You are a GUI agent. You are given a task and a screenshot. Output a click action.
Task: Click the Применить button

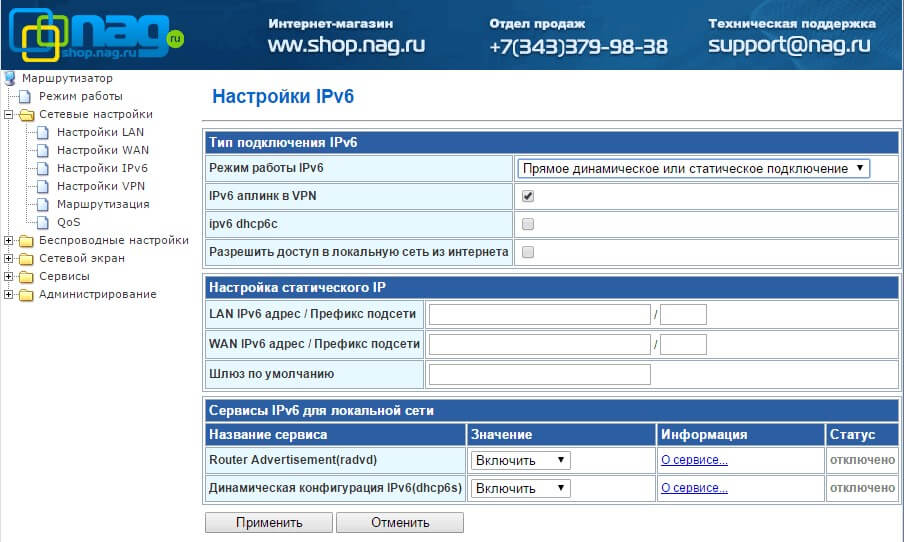(x=269, y=522)
